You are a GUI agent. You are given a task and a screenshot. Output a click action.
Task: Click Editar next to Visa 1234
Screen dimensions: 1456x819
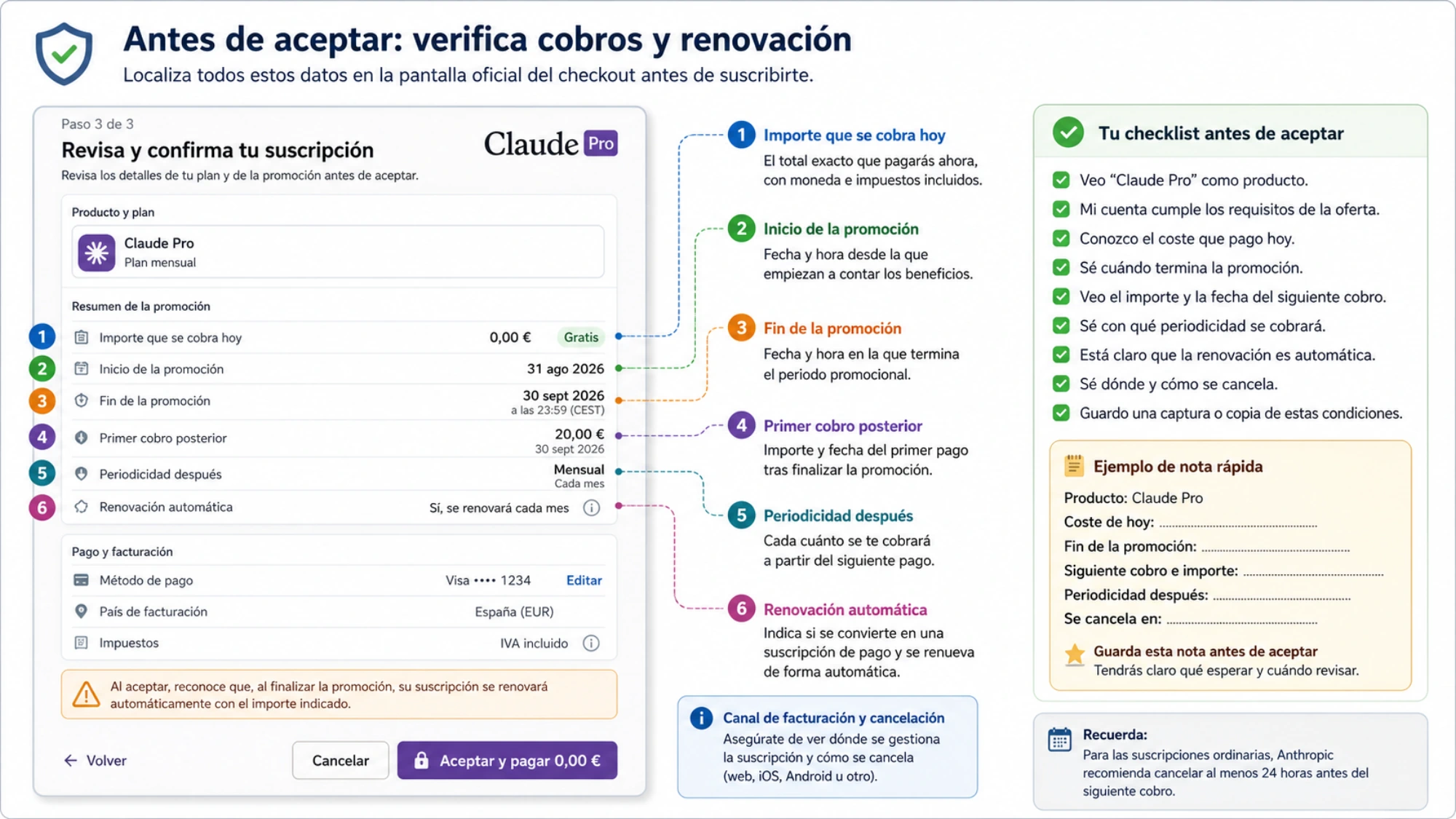pos(584,580)
